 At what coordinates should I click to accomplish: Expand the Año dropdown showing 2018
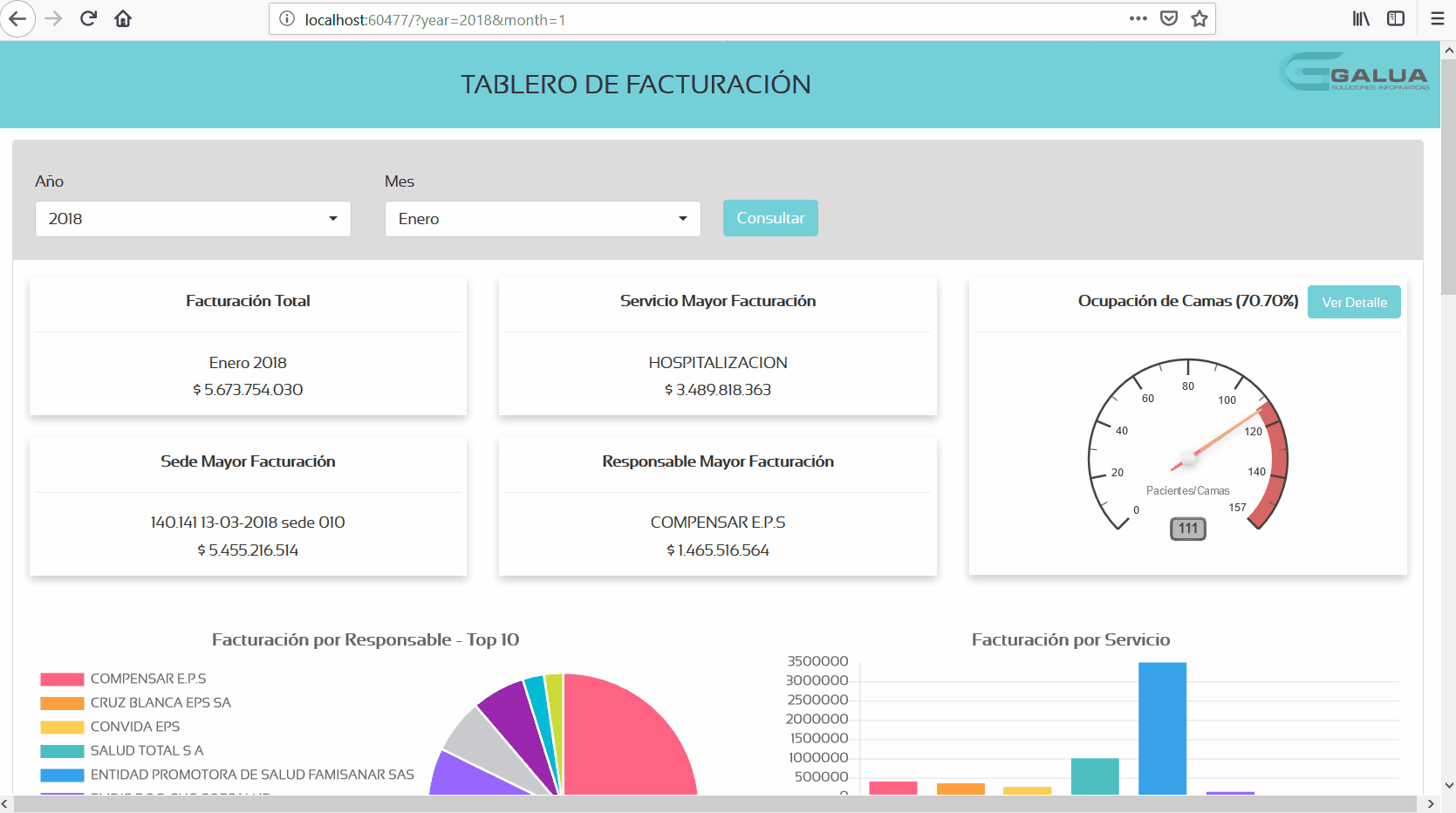[x=193, y=219]
